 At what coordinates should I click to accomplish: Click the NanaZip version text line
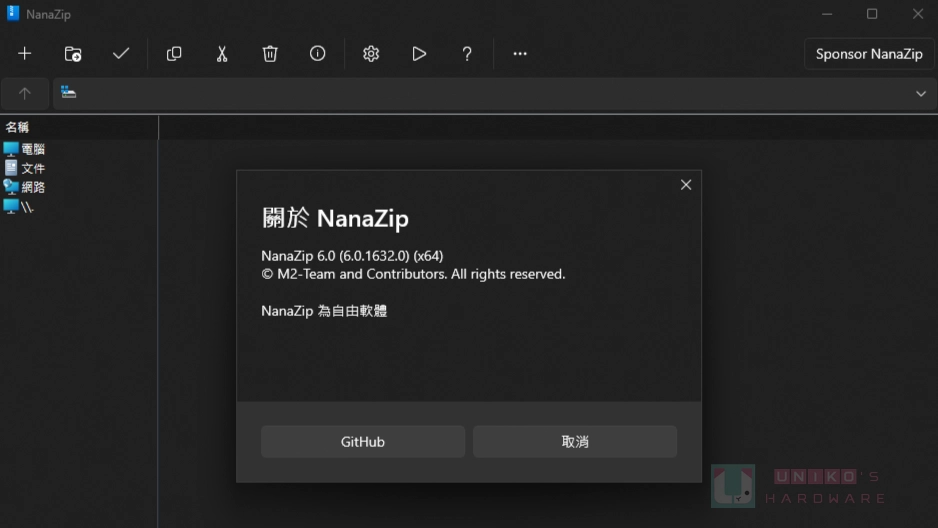point(352,256)
